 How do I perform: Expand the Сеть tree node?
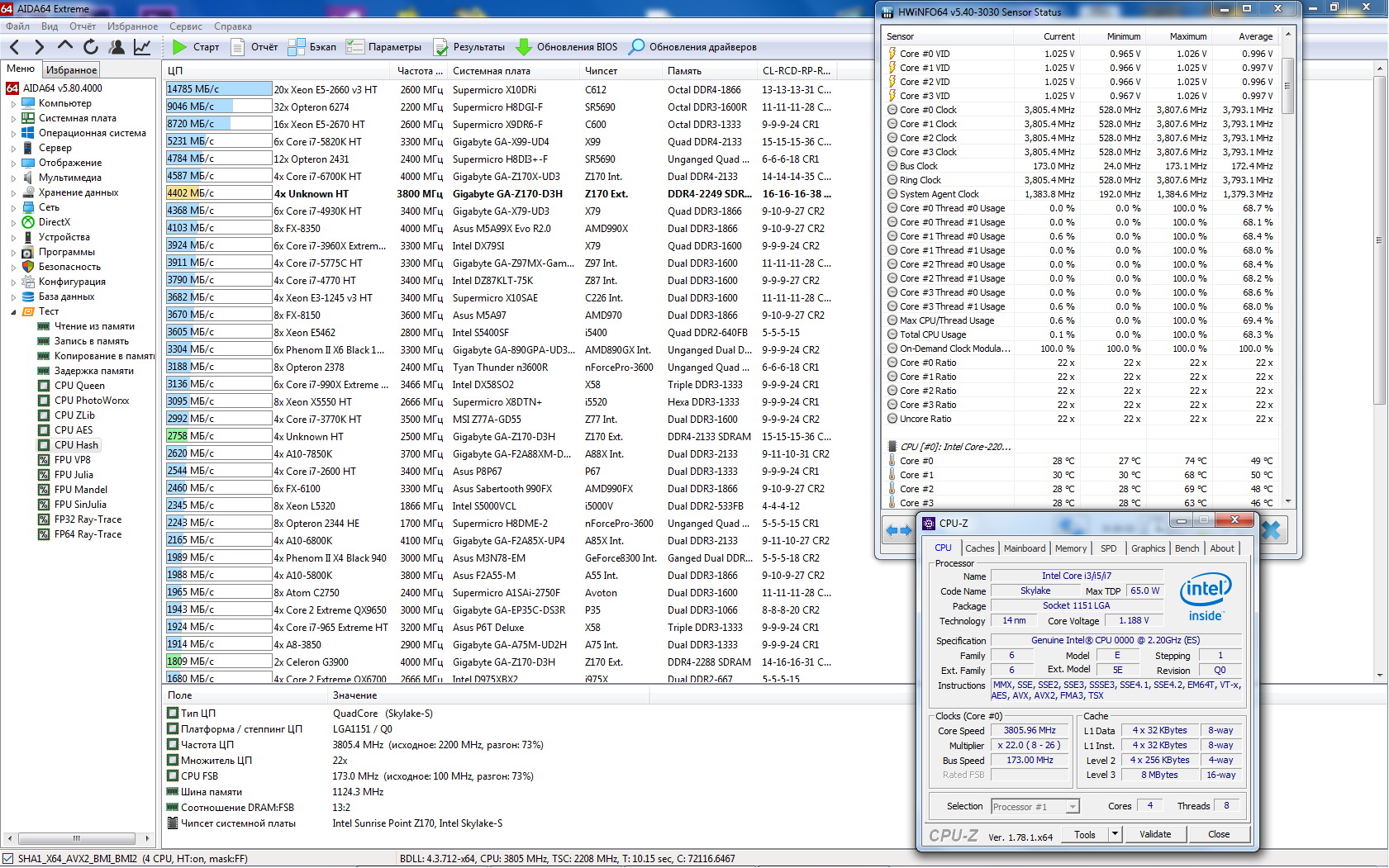(x=13, y=208)
